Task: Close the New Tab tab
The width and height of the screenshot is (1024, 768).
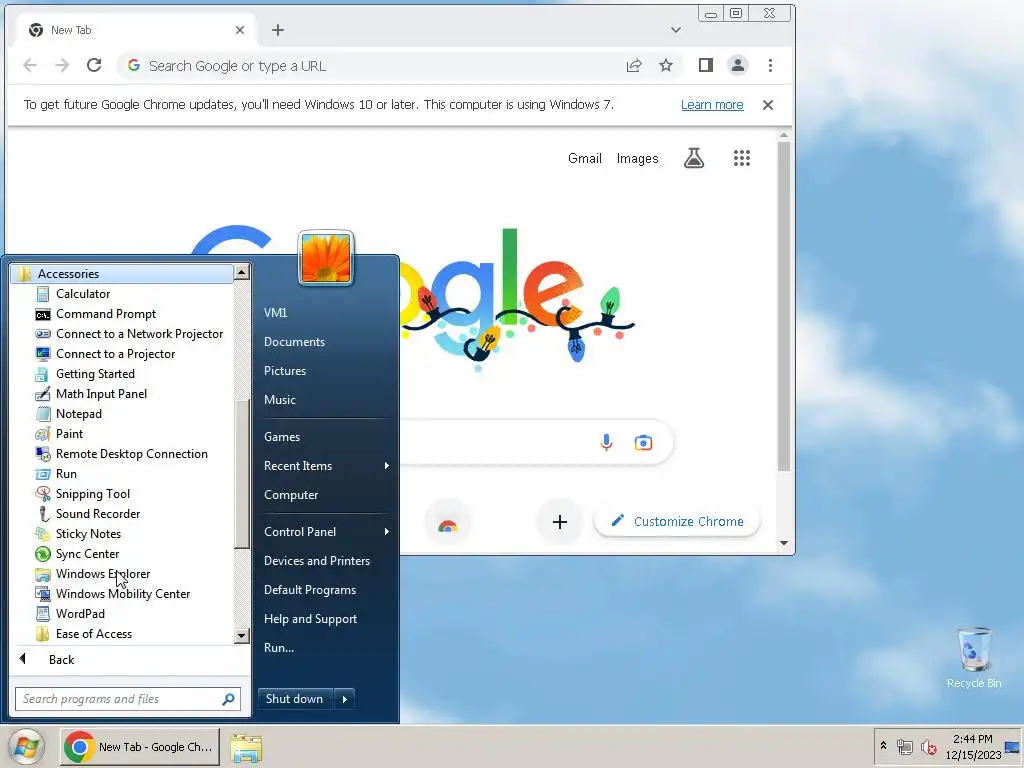Action: tap(240, 30)
